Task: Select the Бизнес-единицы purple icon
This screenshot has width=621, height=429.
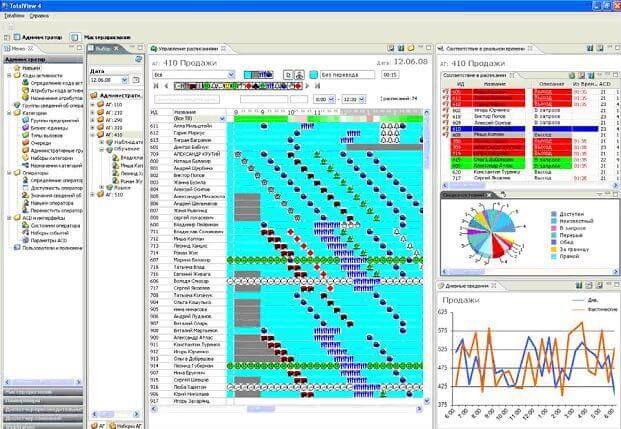Action: [25, 128]
